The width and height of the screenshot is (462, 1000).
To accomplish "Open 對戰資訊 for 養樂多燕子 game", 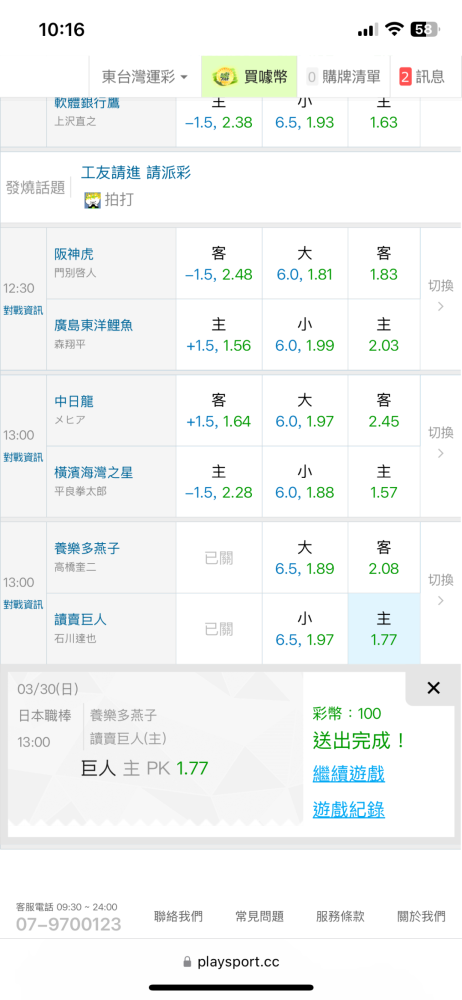I will pos(23,605).
